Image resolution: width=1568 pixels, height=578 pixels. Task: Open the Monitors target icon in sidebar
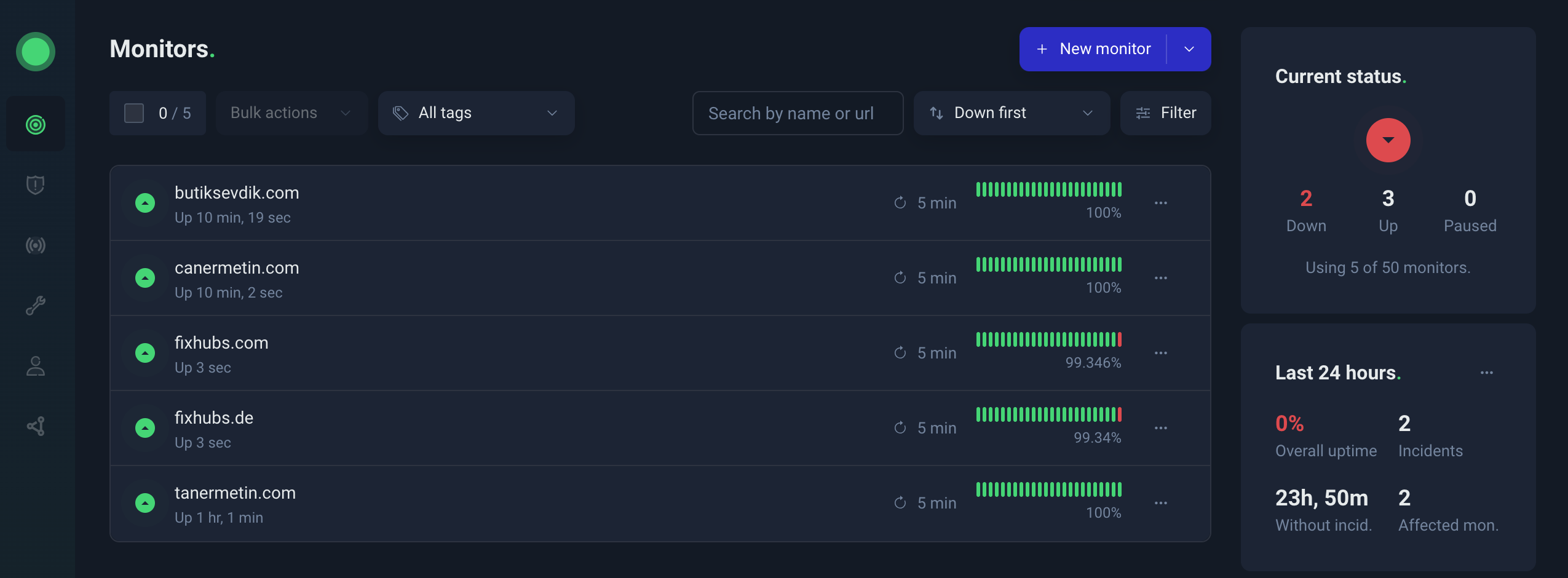pos(36,125)
